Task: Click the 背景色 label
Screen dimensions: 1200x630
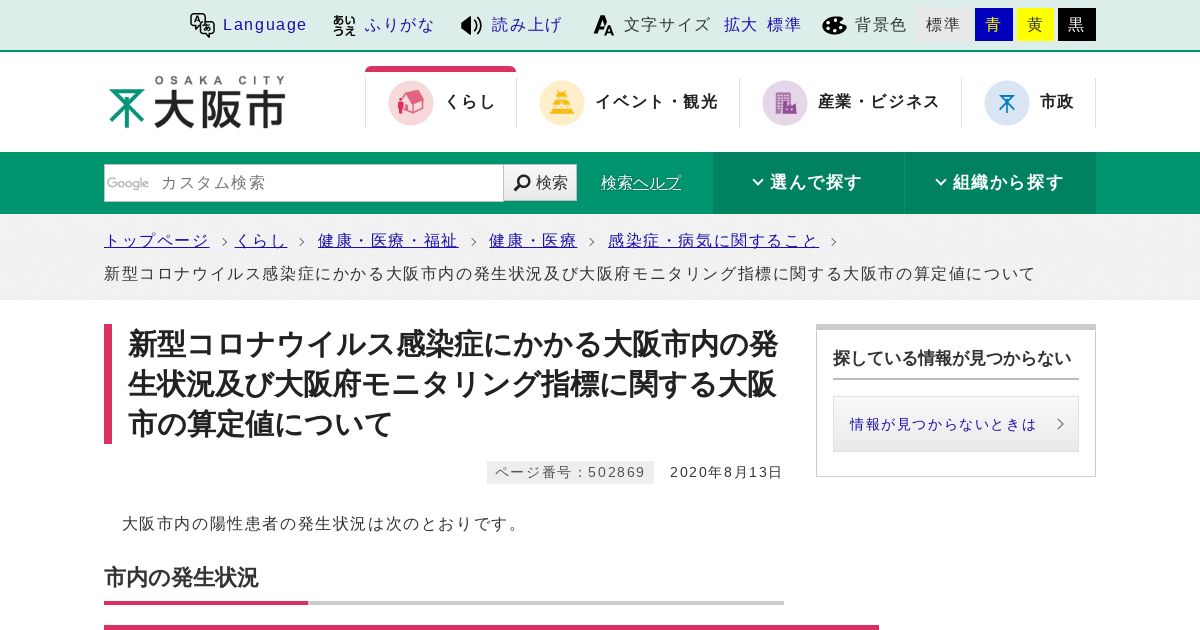Action: [881, 25]
